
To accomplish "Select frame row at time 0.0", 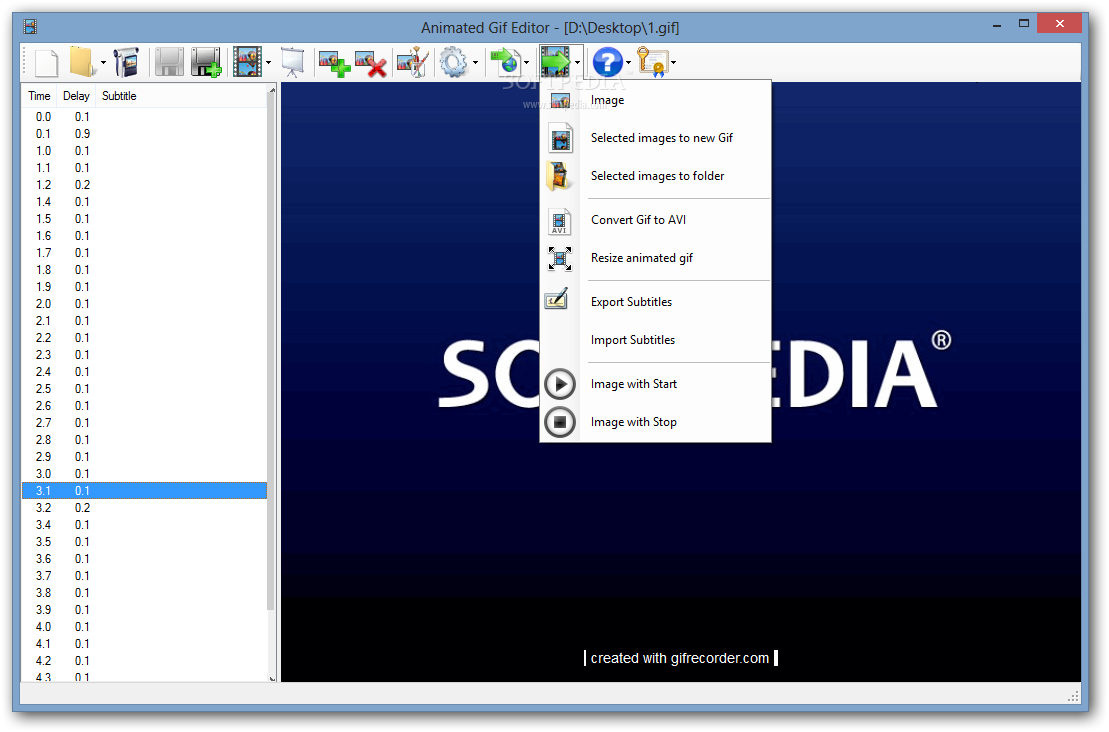I will [x=144, y=117].
